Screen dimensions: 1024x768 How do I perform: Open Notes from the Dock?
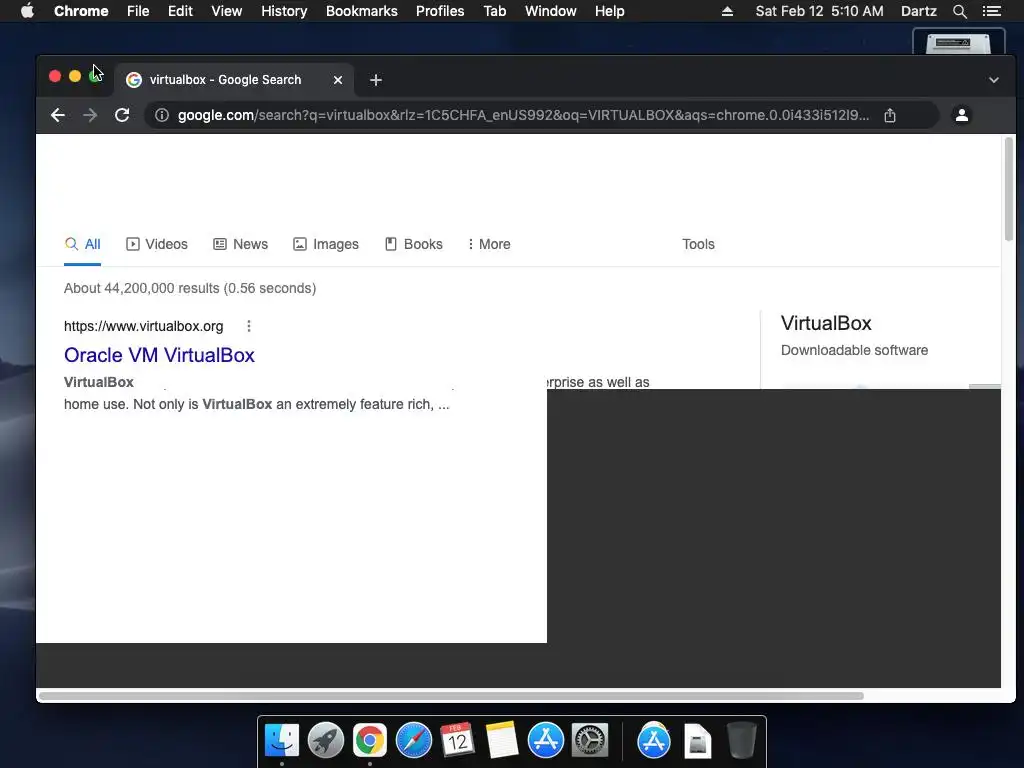[x=502, y=741]
